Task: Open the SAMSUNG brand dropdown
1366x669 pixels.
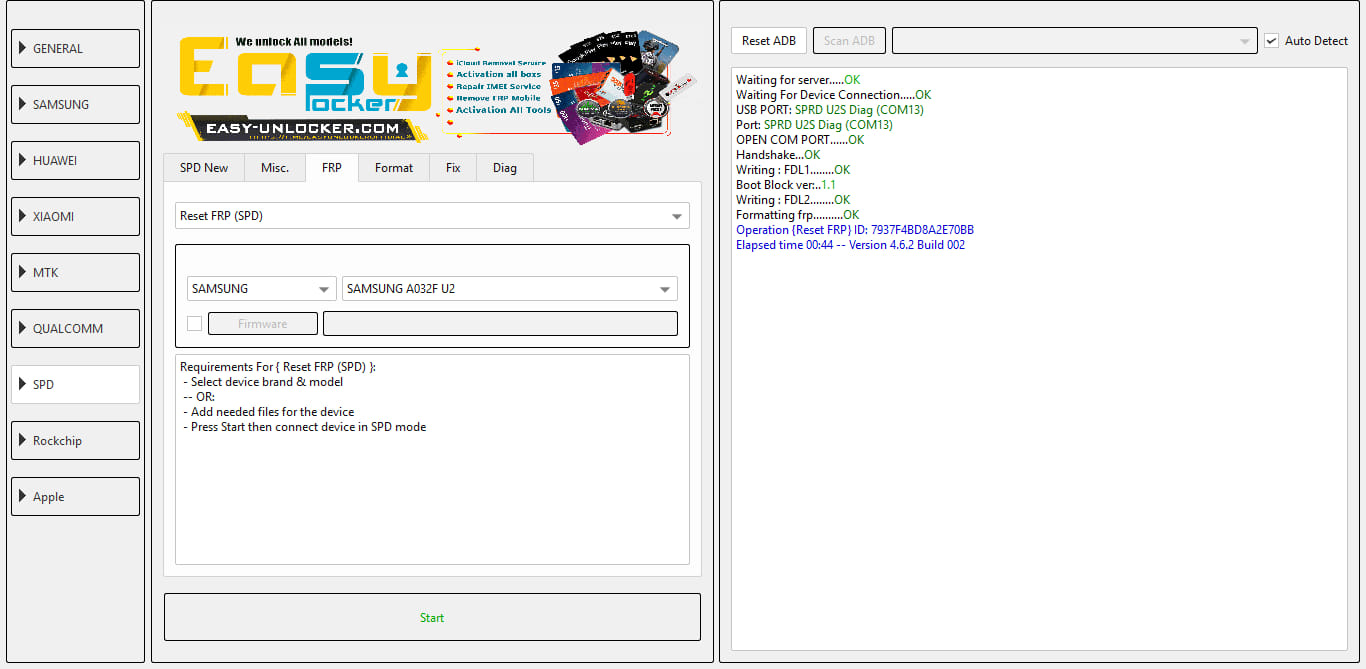Action: point(261,289)
